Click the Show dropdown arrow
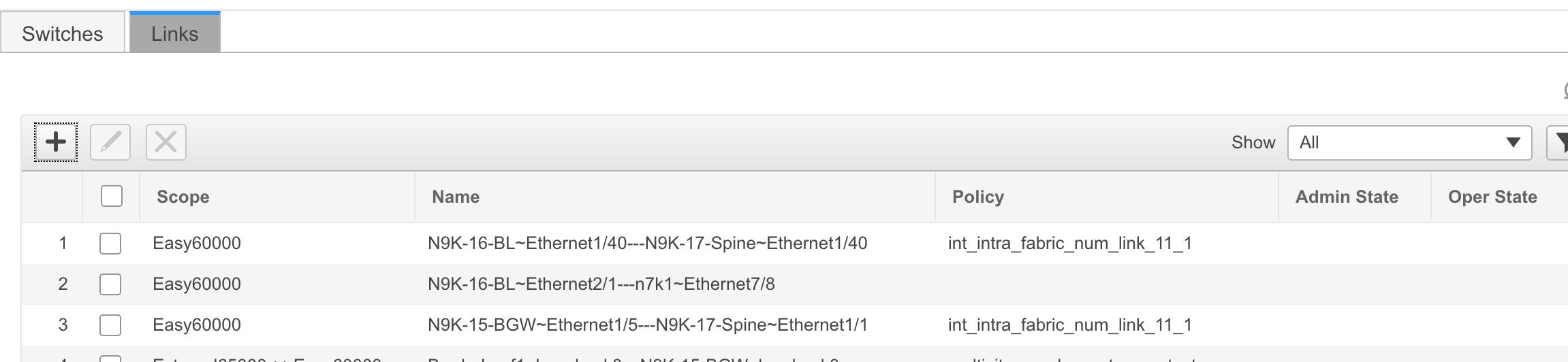Screen dimensions: 1568x362 [1514, 142]
